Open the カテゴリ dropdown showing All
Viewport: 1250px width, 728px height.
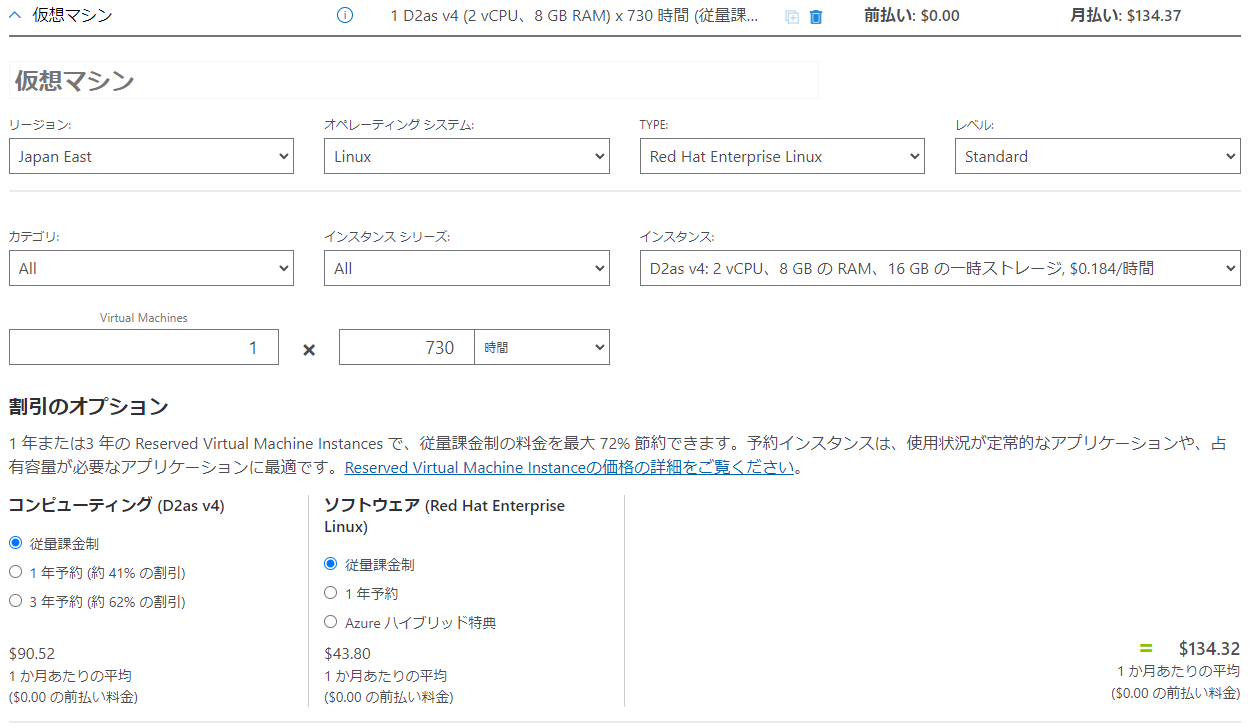151,268
